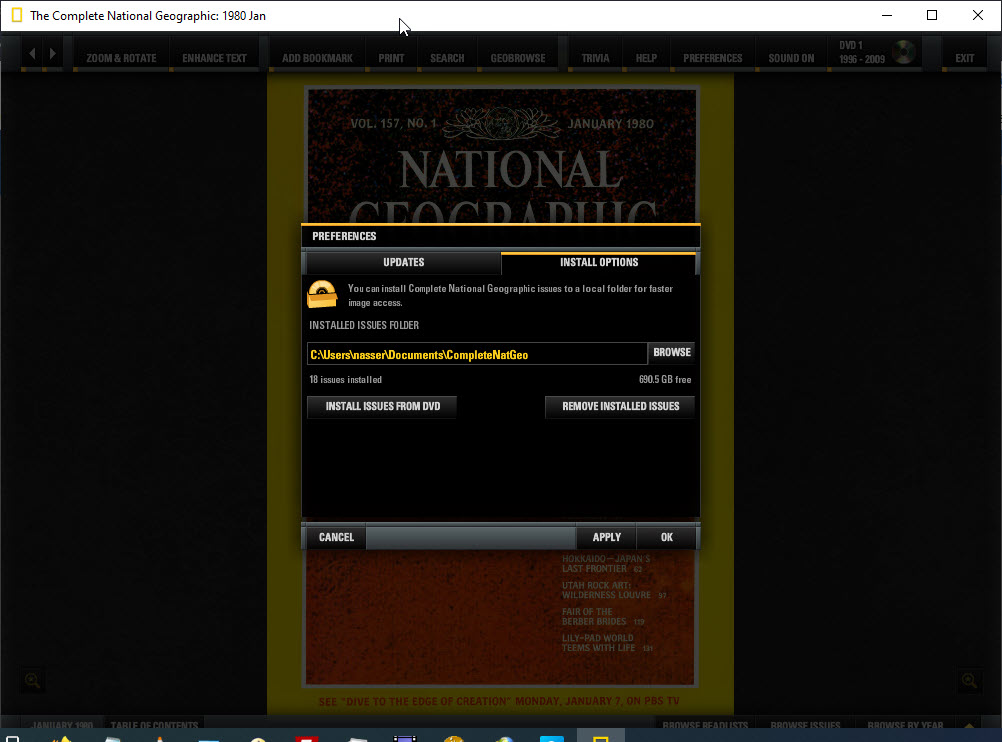Expand the bottom panel up arrow
The image size is (1002, 742).
[969, 726]
